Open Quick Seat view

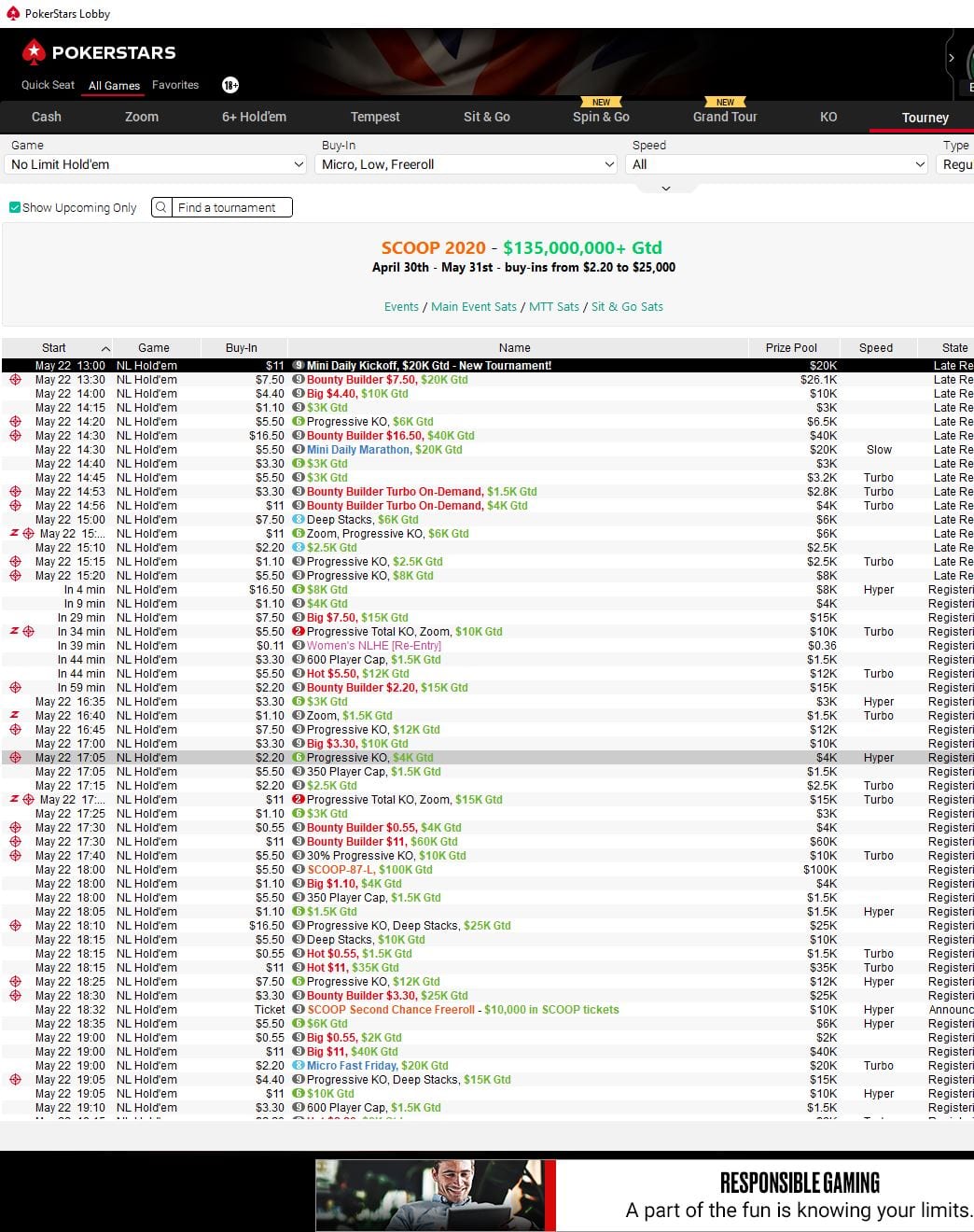click(x=48, y=85)
